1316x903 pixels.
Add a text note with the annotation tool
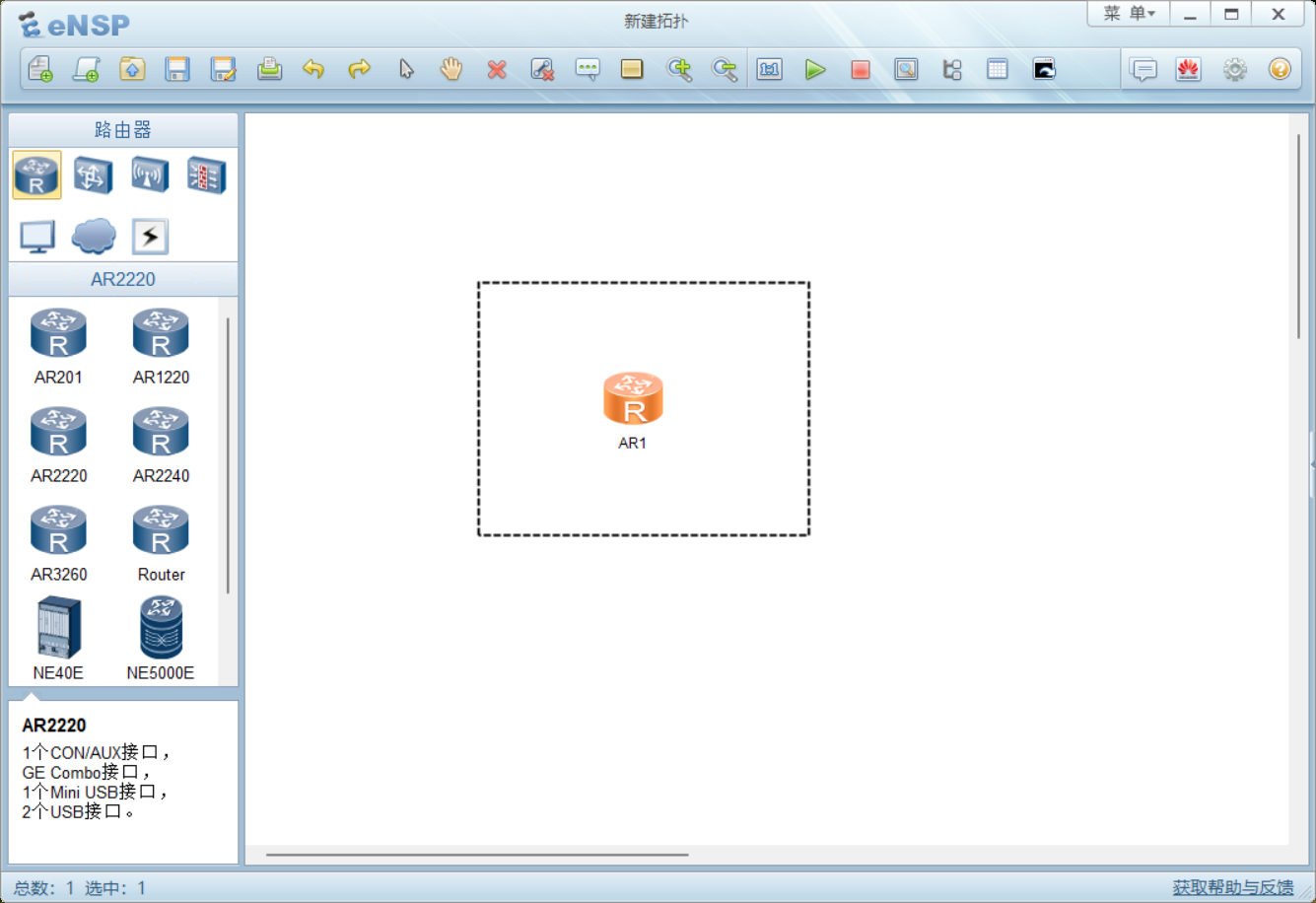pos(588,69)
